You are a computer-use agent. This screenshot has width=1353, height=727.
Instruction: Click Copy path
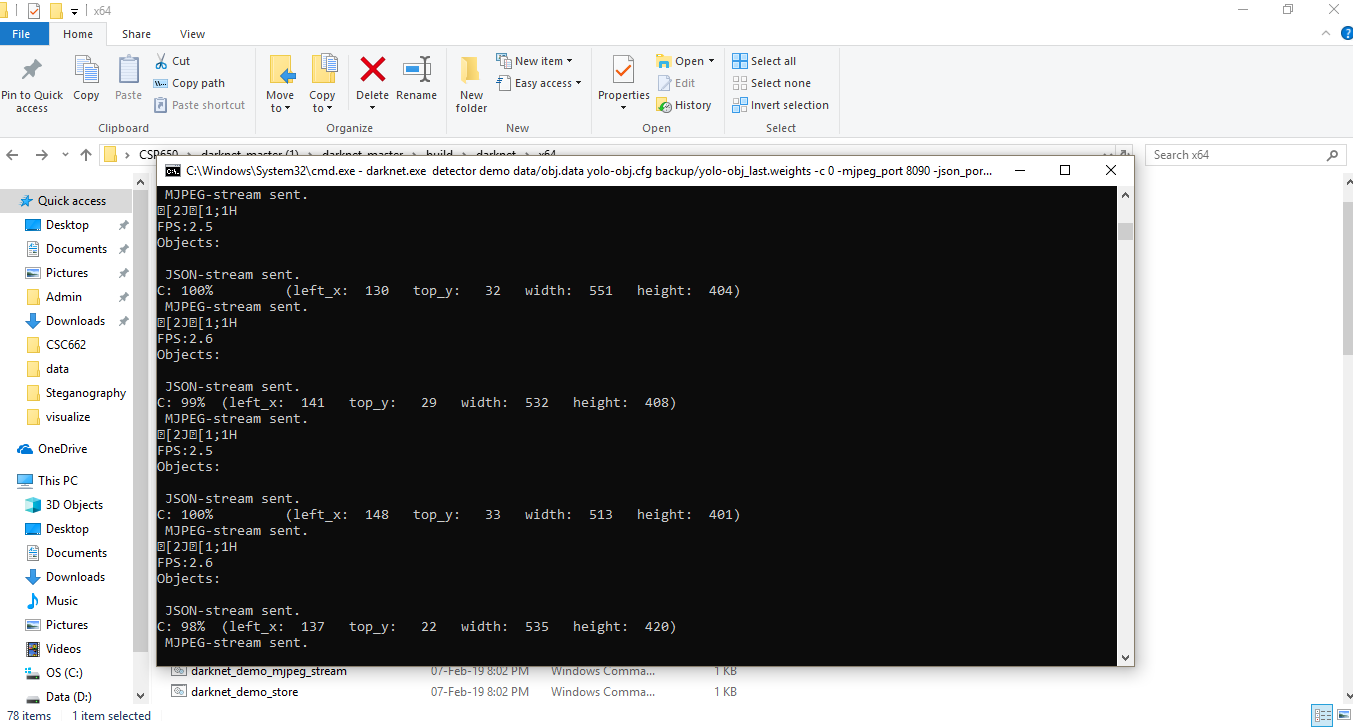(189, 83)
